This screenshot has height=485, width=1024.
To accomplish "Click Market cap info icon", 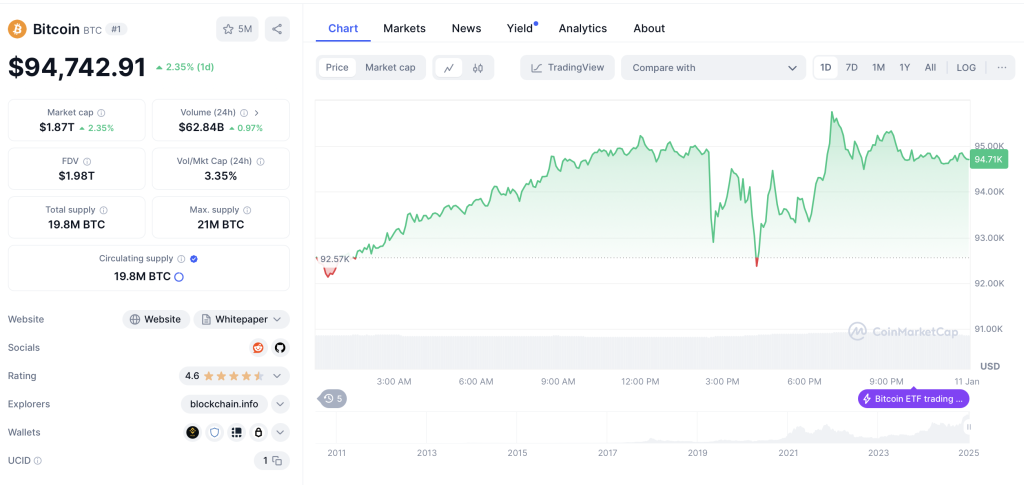I will [101, 113].
